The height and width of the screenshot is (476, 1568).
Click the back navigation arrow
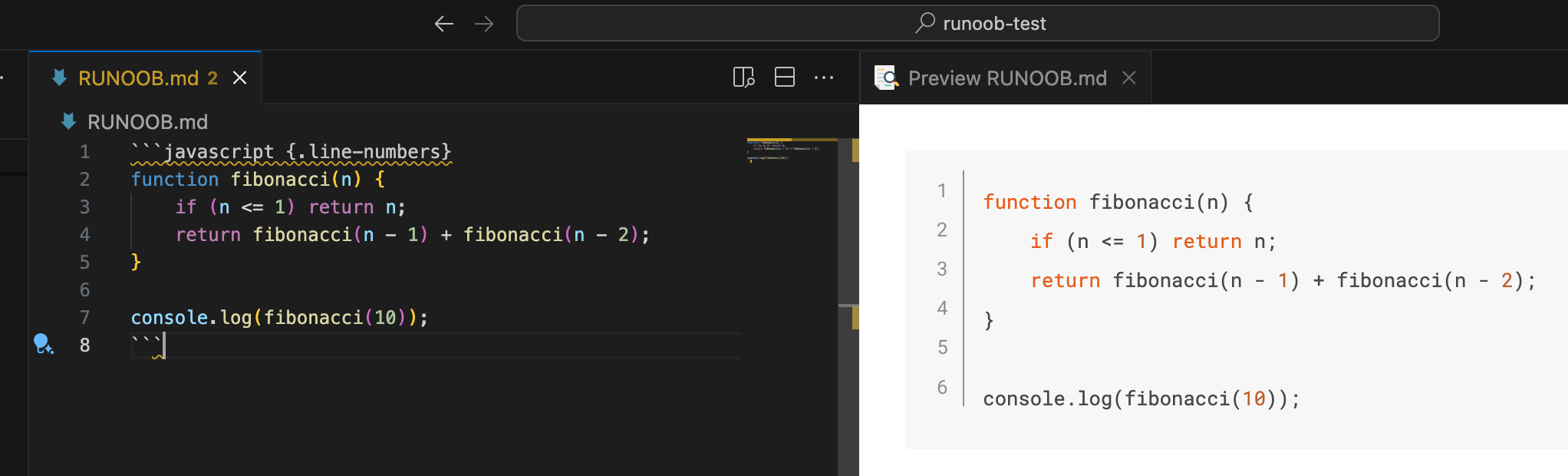443,24
